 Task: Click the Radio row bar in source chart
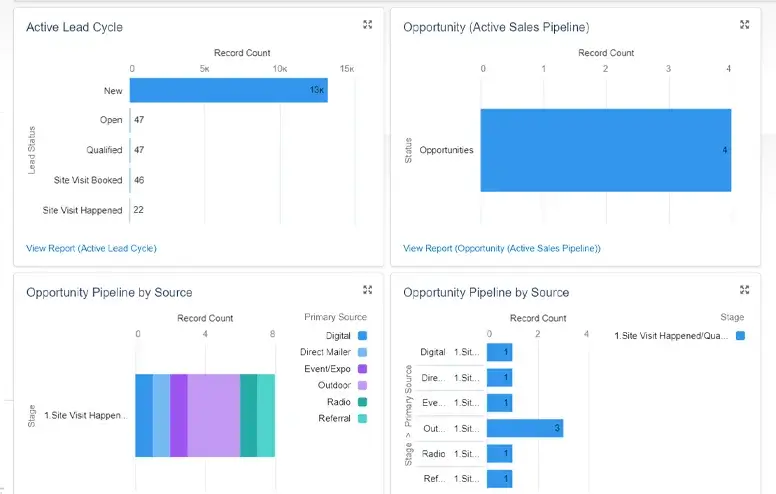(x=499, y=453)
